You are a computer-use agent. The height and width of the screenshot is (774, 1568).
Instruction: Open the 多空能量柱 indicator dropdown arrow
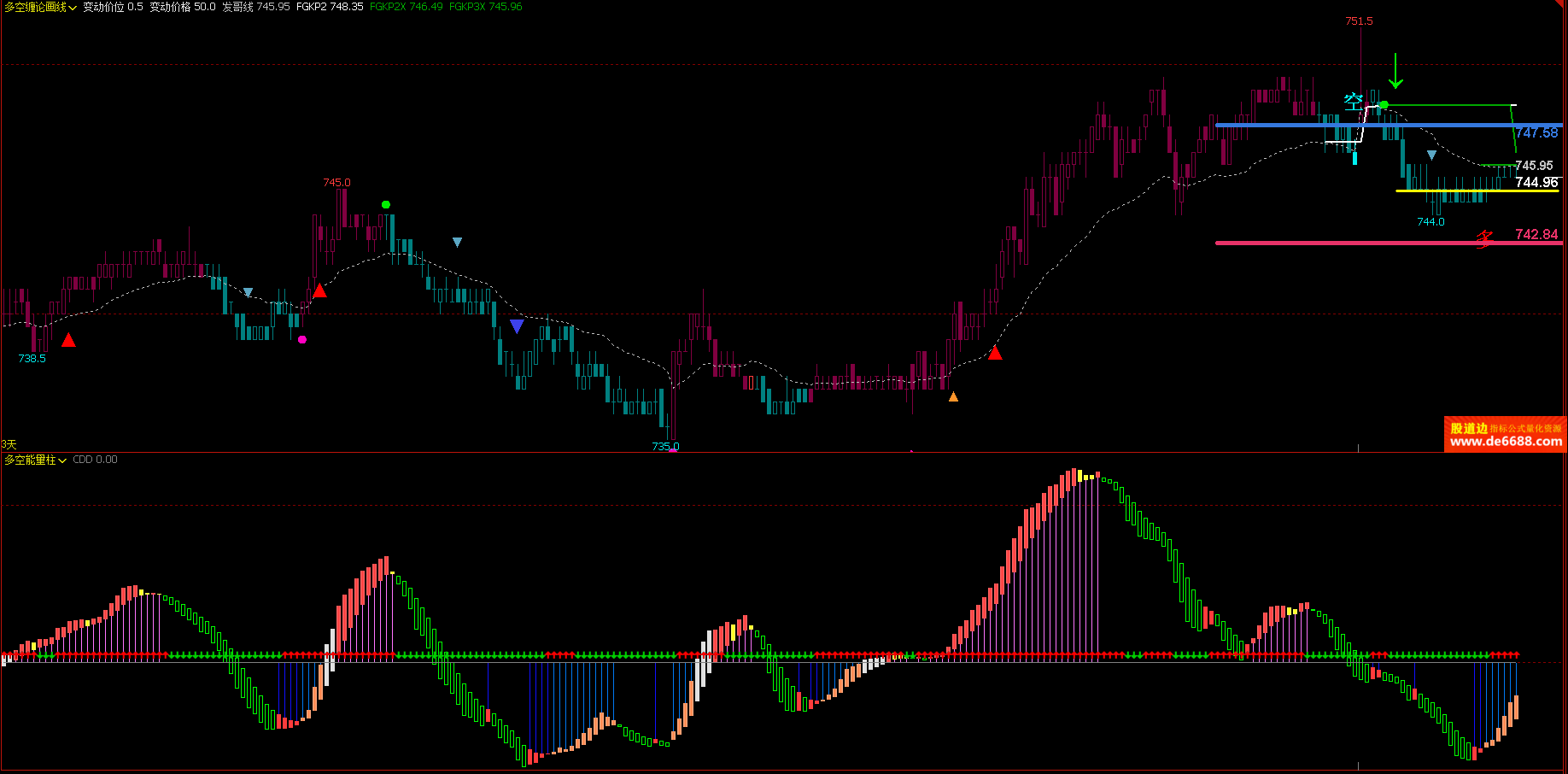click(62, 460)
